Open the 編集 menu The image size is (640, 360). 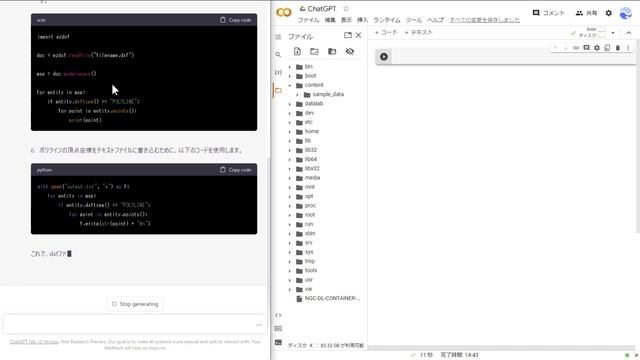coord(330,20)
